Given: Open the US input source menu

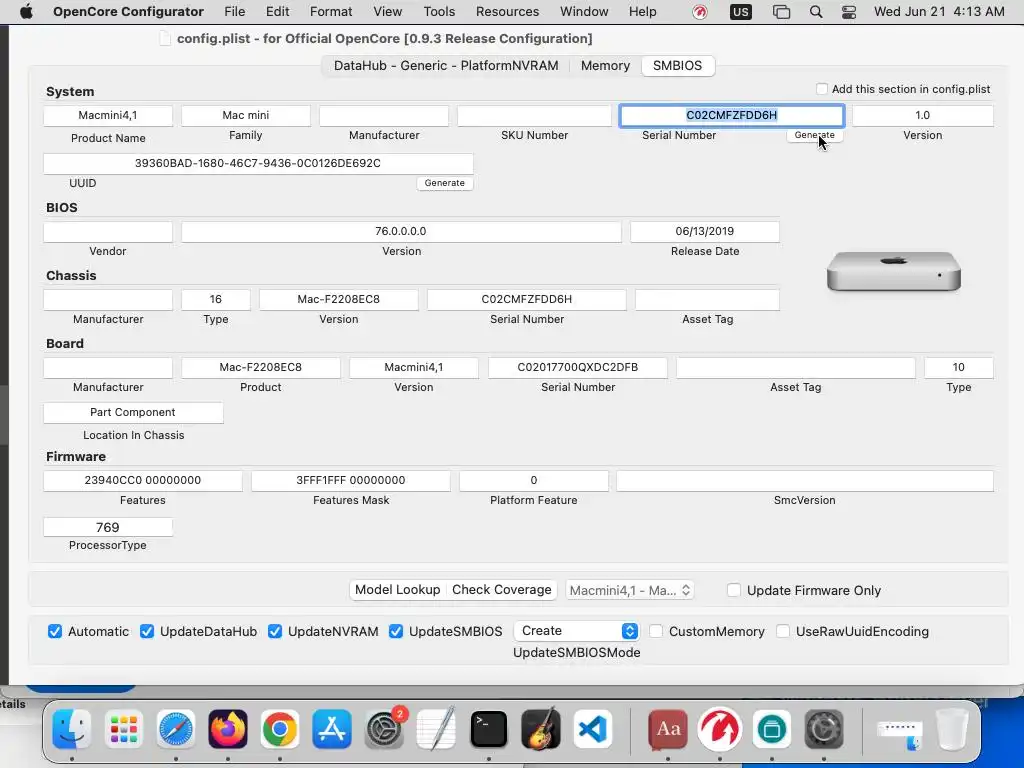Looking at the screenshot, I should pyautogui.click(x=741, y=12).
